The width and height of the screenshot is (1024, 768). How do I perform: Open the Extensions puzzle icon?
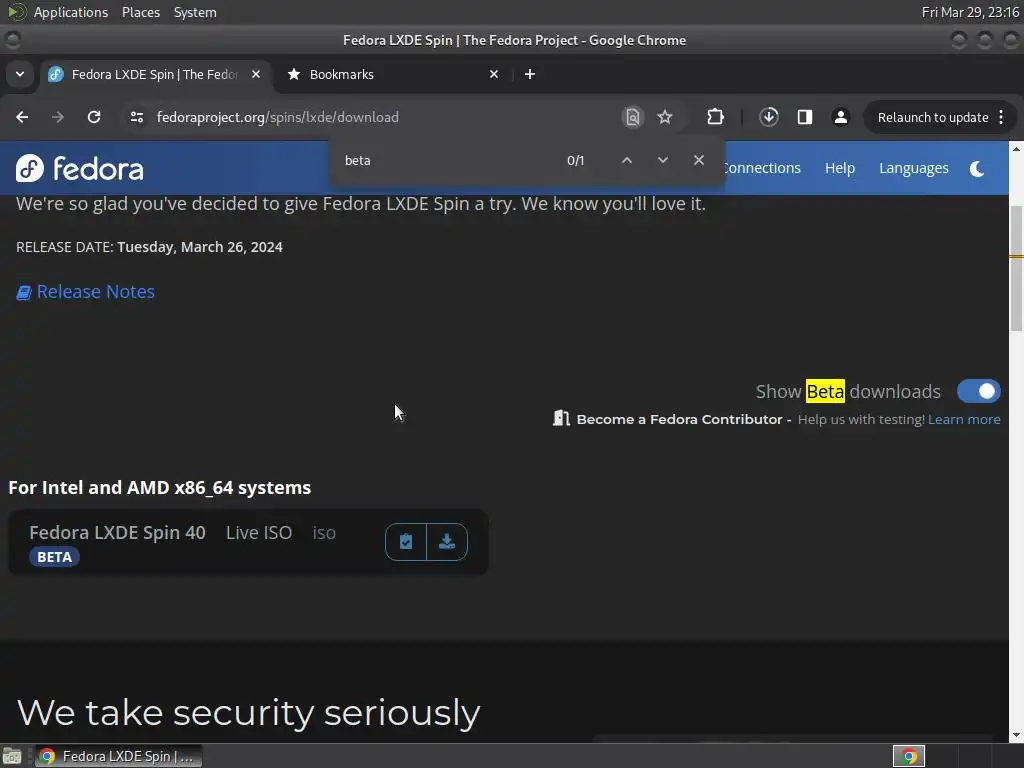[715, 117]
